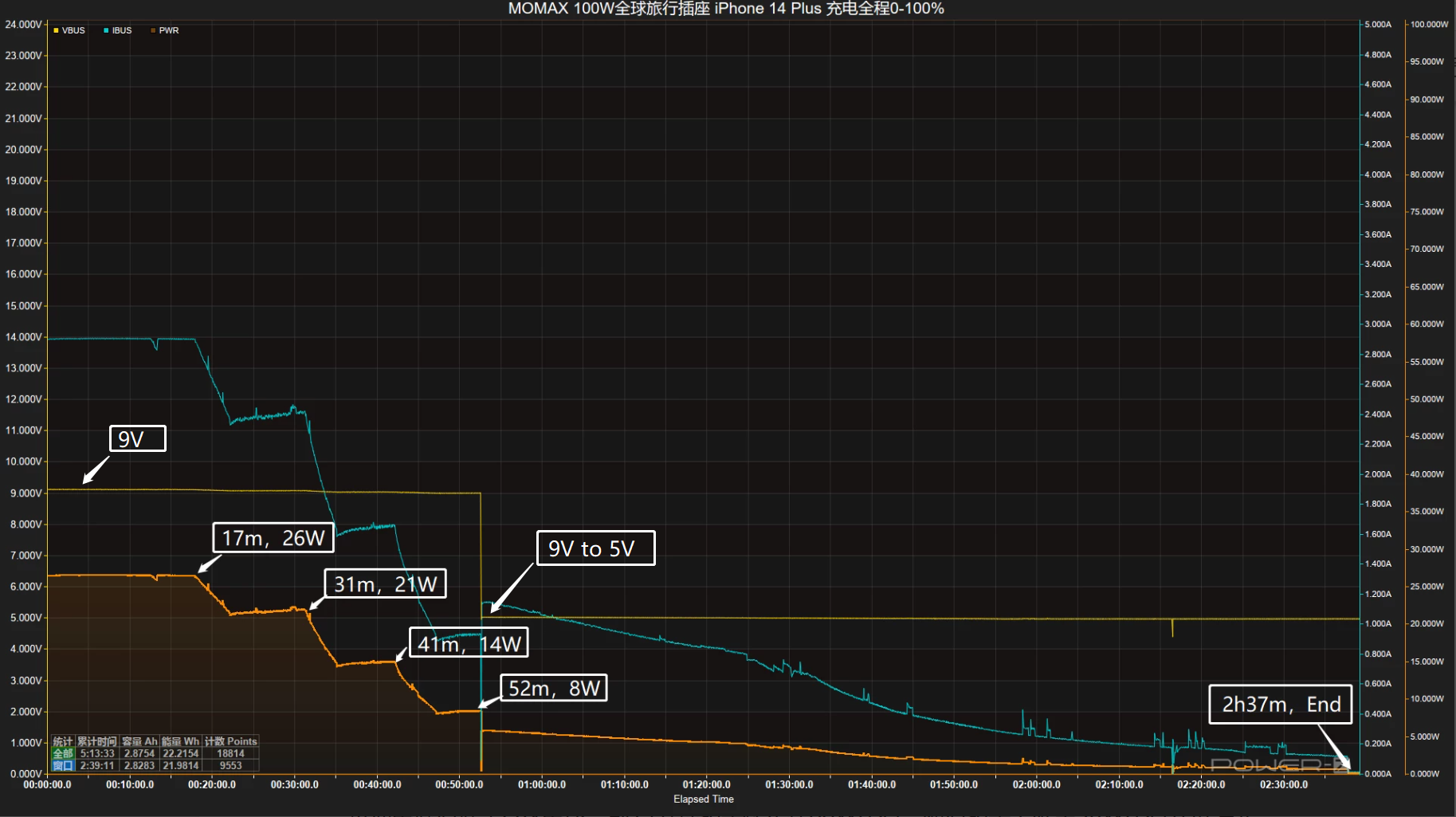Screen dimensions: 1456x817
Task: Click the 1.000A current axis label
Action: [x=1378, y=624]
